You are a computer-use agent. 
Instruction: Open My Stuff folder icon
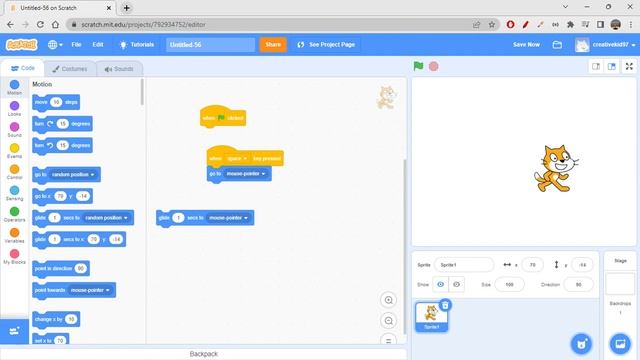click(557, 44)
